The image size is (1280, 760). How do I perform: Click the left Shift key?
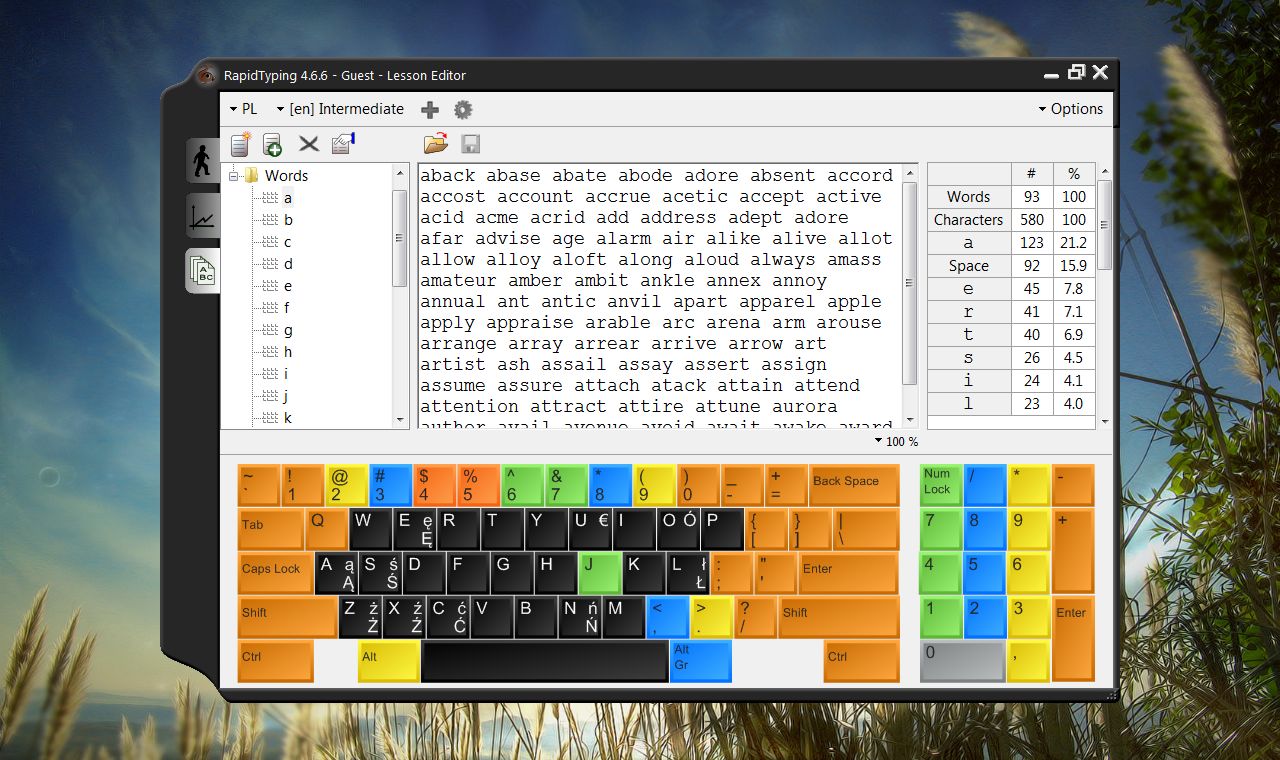point(288,617)
